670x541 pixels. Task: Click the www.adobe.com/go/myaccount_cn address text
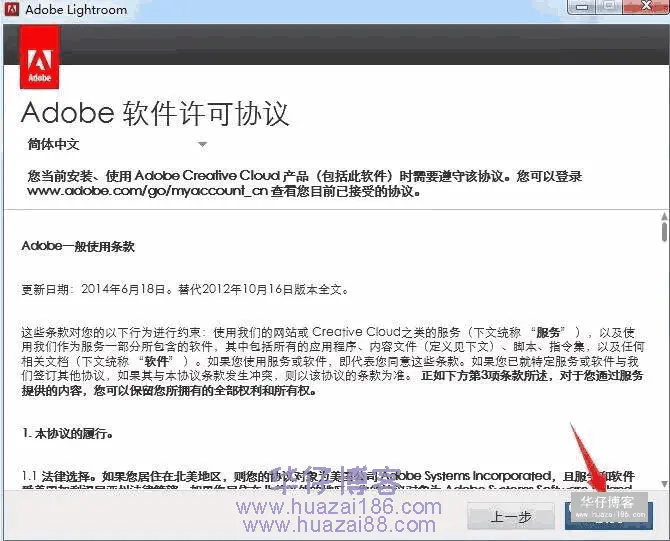[147, 191]
